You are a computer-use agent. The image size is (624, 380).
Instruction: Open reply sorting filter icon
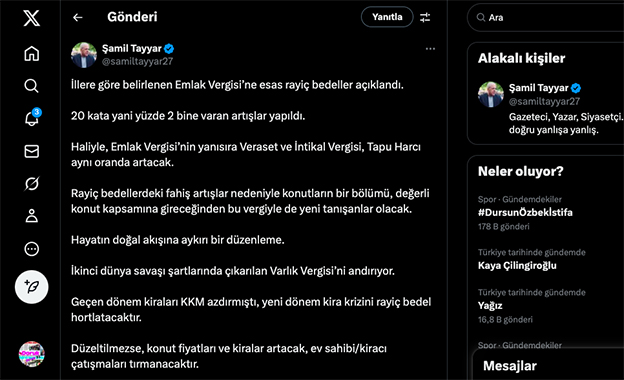click(x=425, y=17)
